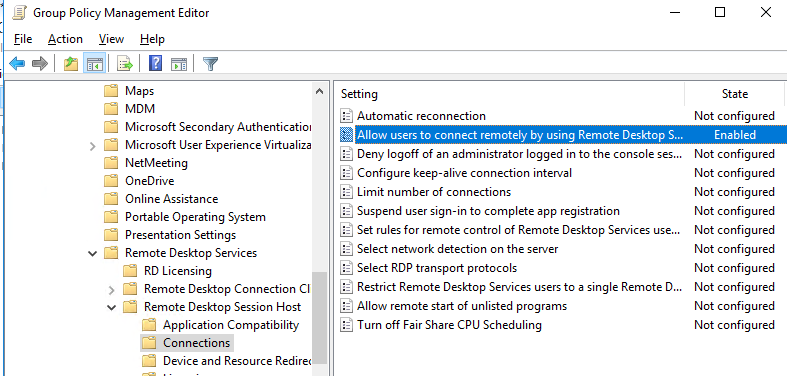Click the Maps folder icon
787x376 pixels.
[110, 91]
